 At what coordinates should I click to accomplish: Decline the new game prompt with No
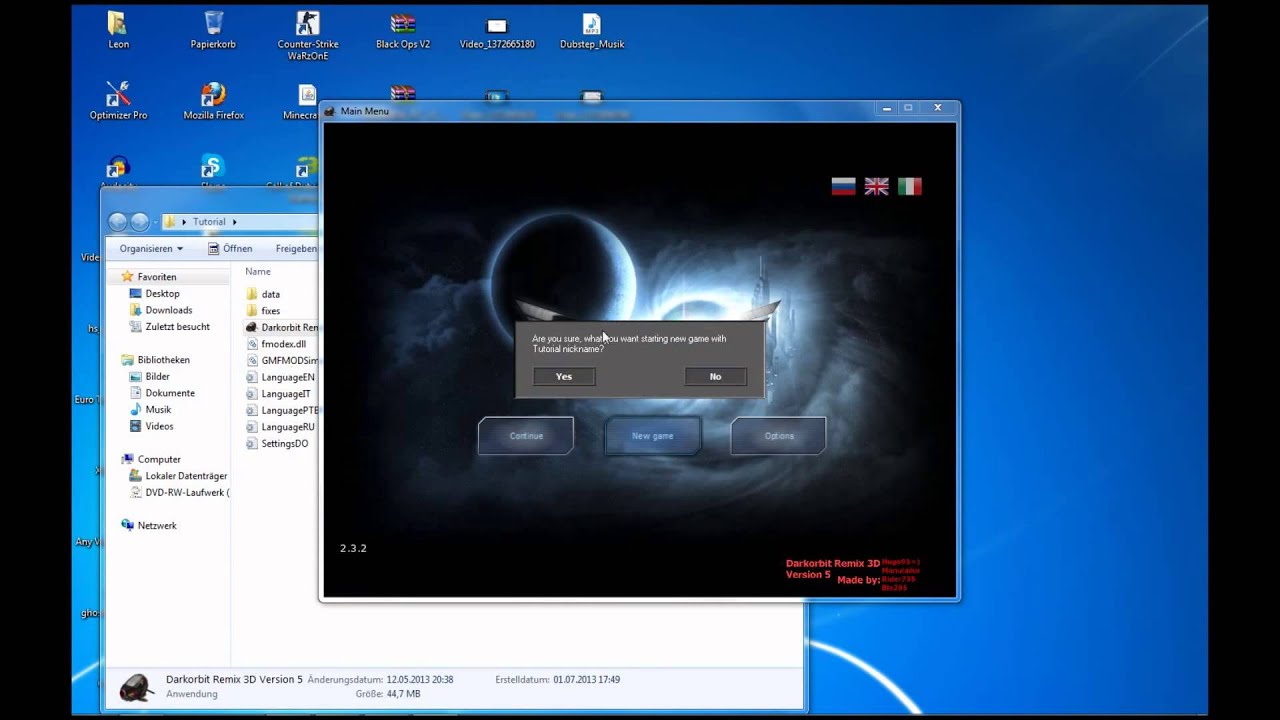click(x=715, y=376)
